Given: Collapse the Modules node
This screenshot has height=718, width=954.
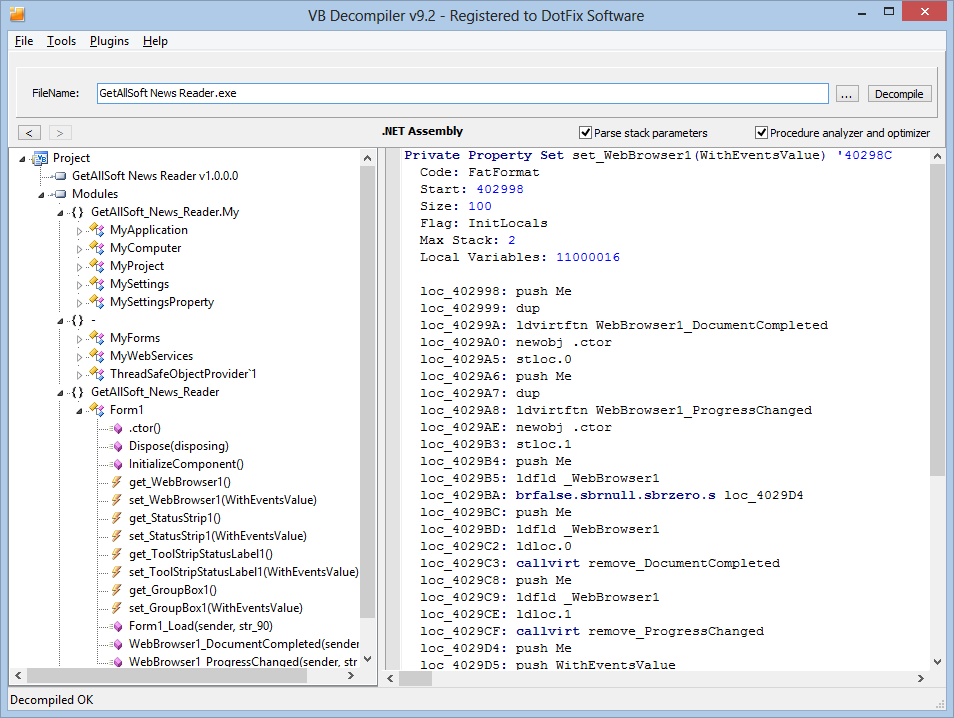Looking at the screenshot, I should [41, 195].
